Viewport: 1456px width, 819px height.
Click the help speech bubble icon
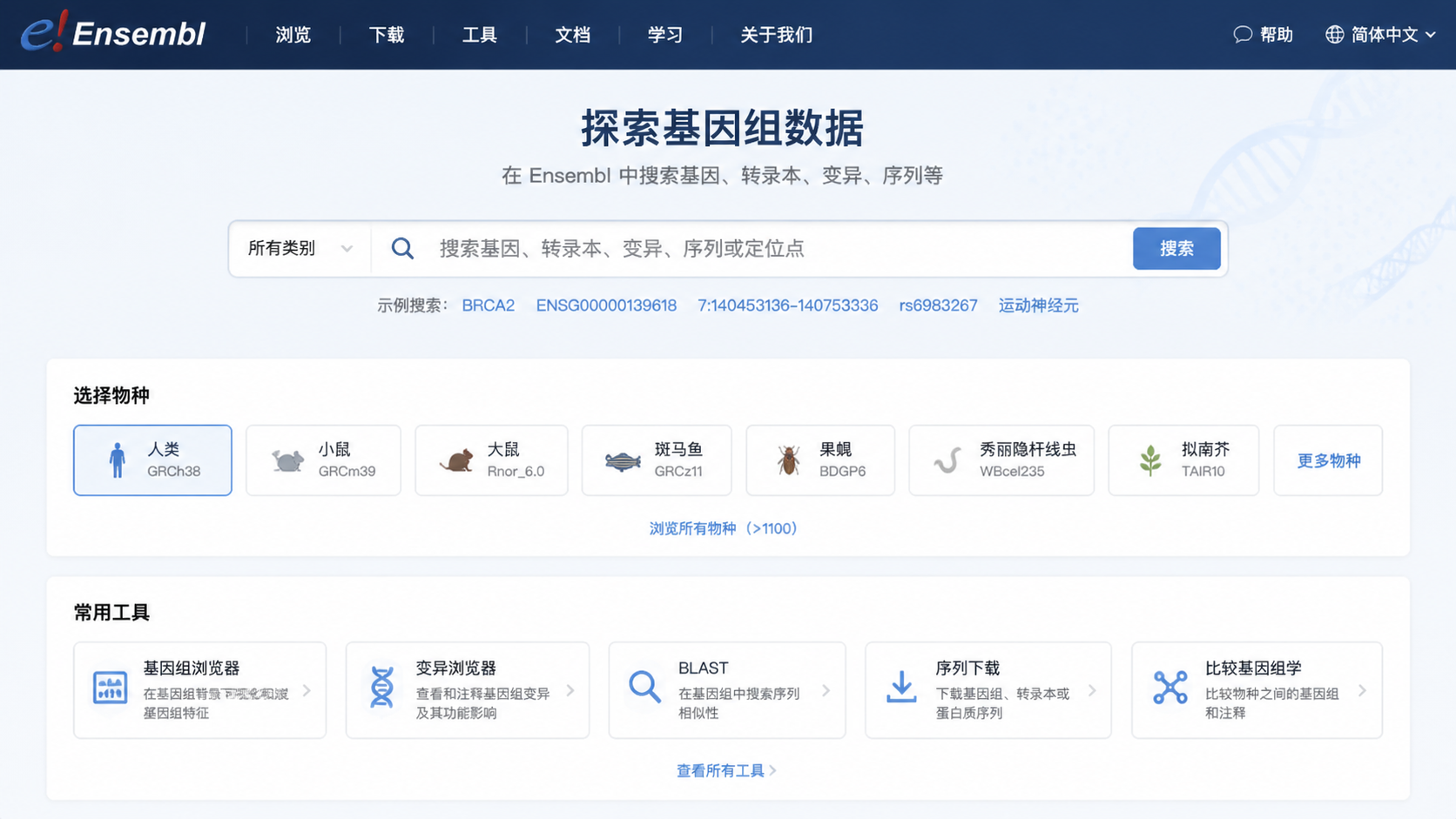[1243, 34]
